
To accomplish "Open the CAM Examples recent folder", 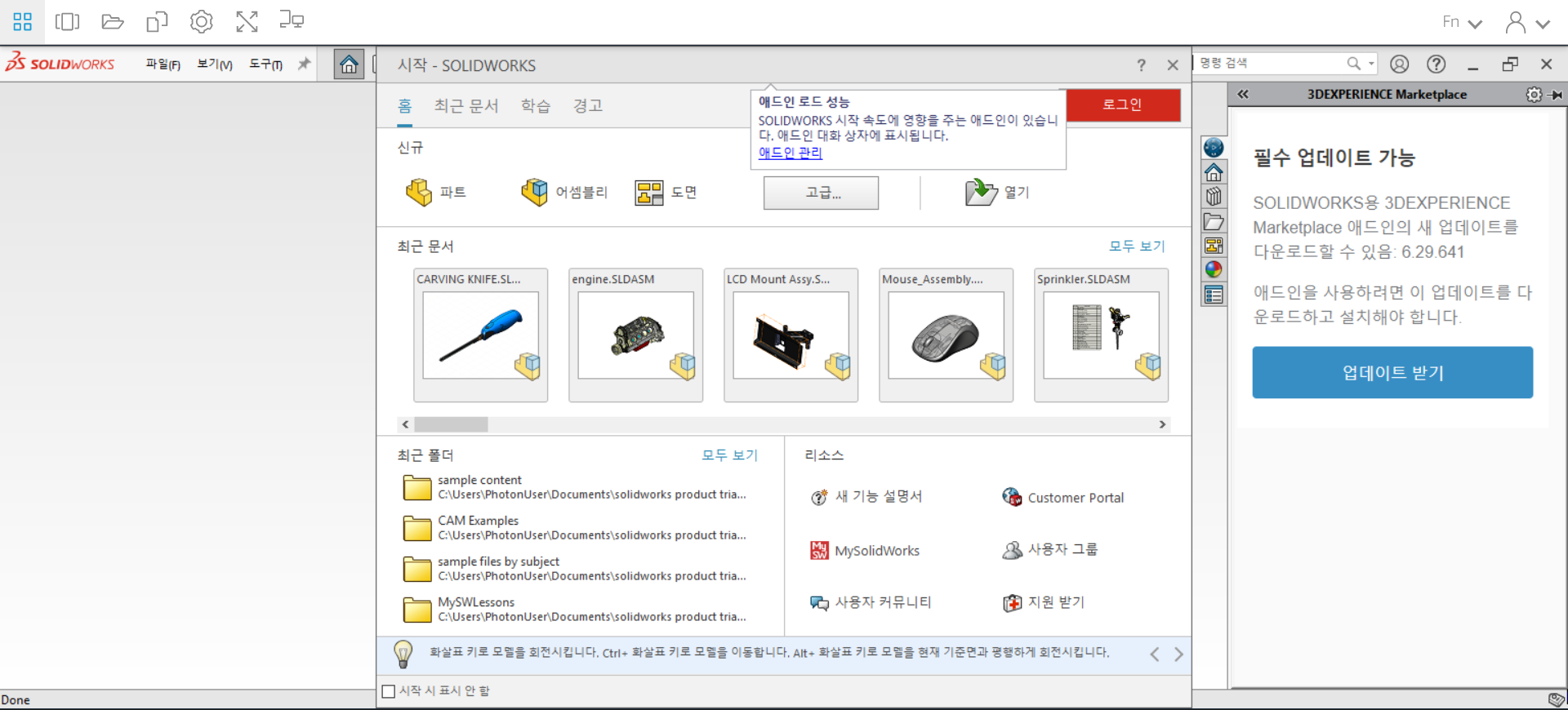I will coord(575,528).
